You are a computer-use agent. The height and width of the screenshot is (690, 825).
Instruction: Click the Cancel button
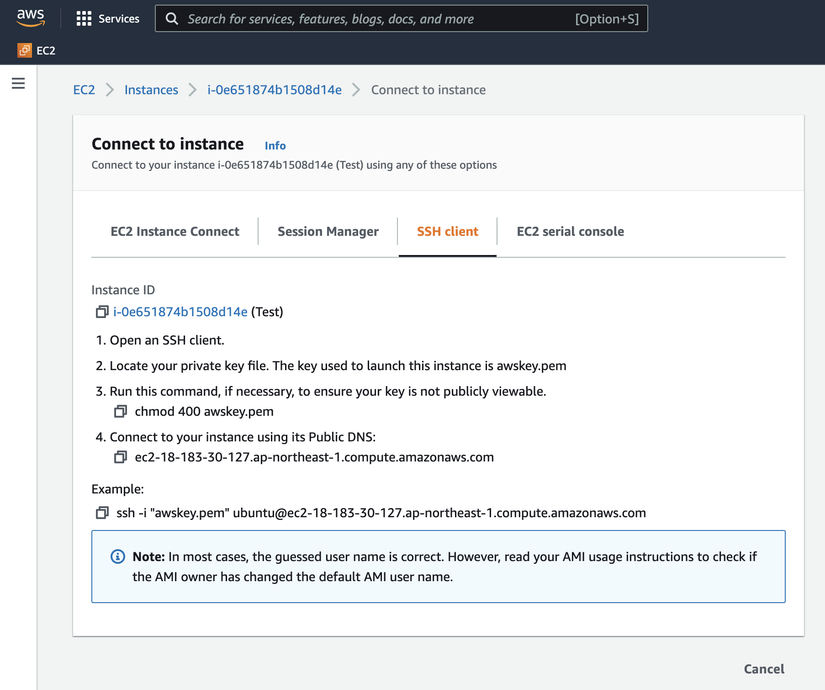click(x=764, y=668)
